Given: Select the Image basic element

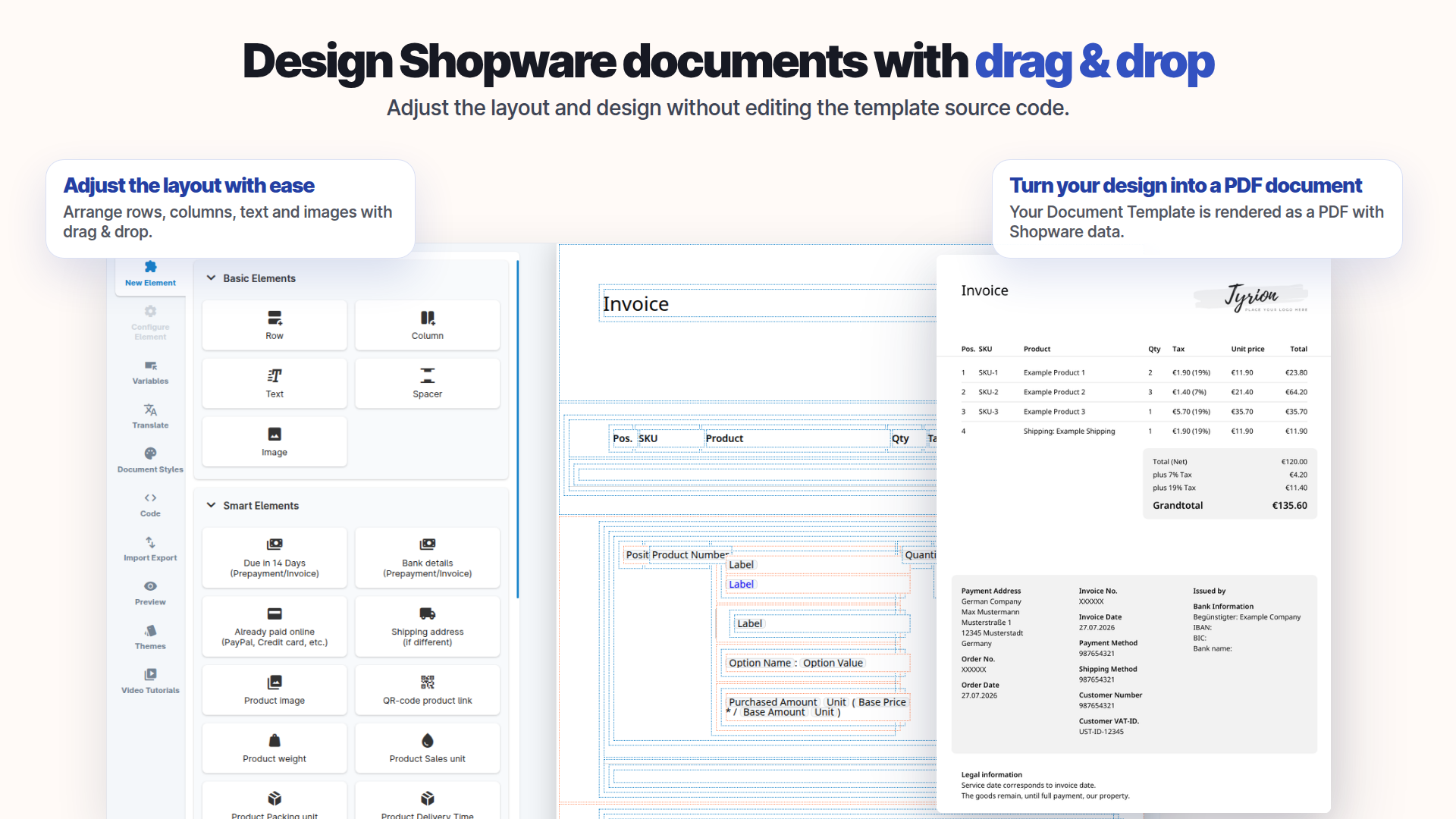Looking at the screenshot, I should 275,442.
